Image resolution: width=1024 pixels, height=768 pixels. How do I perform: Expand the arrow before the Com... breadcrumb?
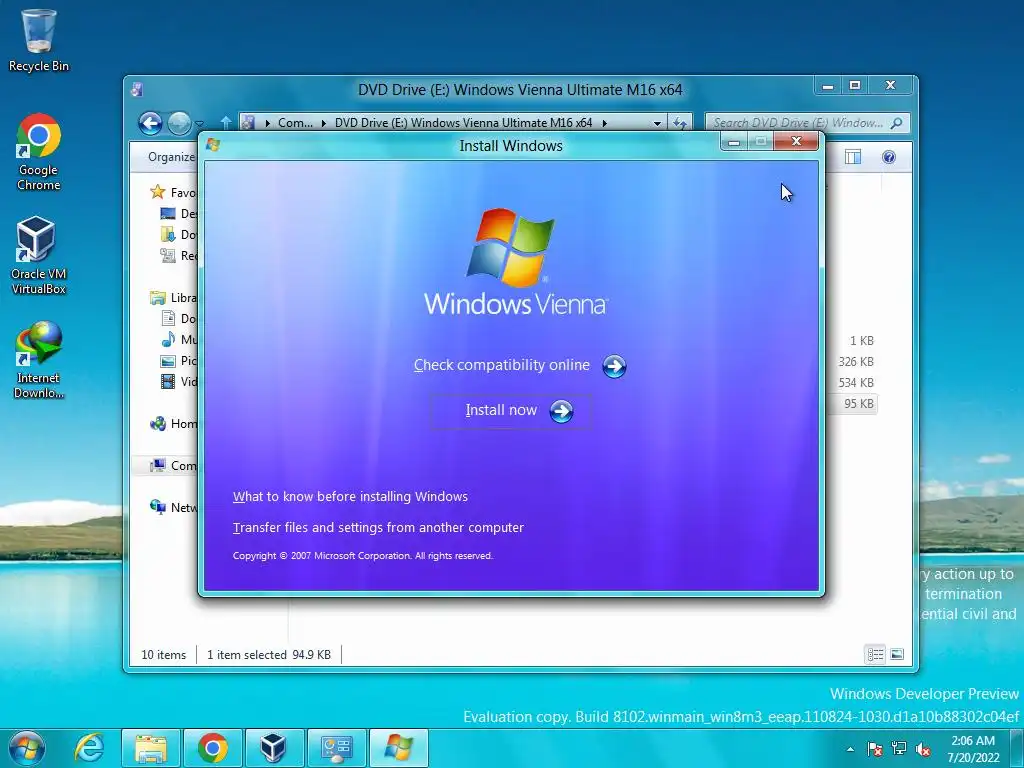267,123
